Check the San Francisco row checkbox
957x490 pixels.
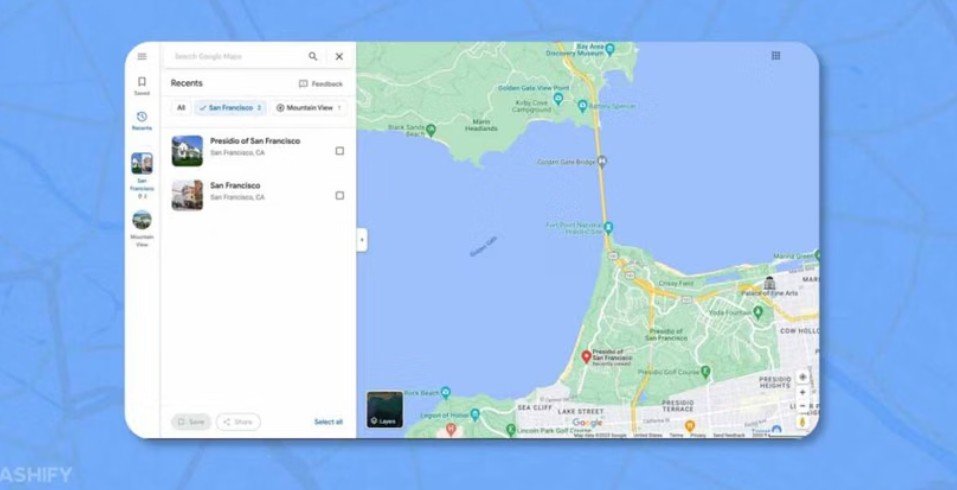click(340, 195)
